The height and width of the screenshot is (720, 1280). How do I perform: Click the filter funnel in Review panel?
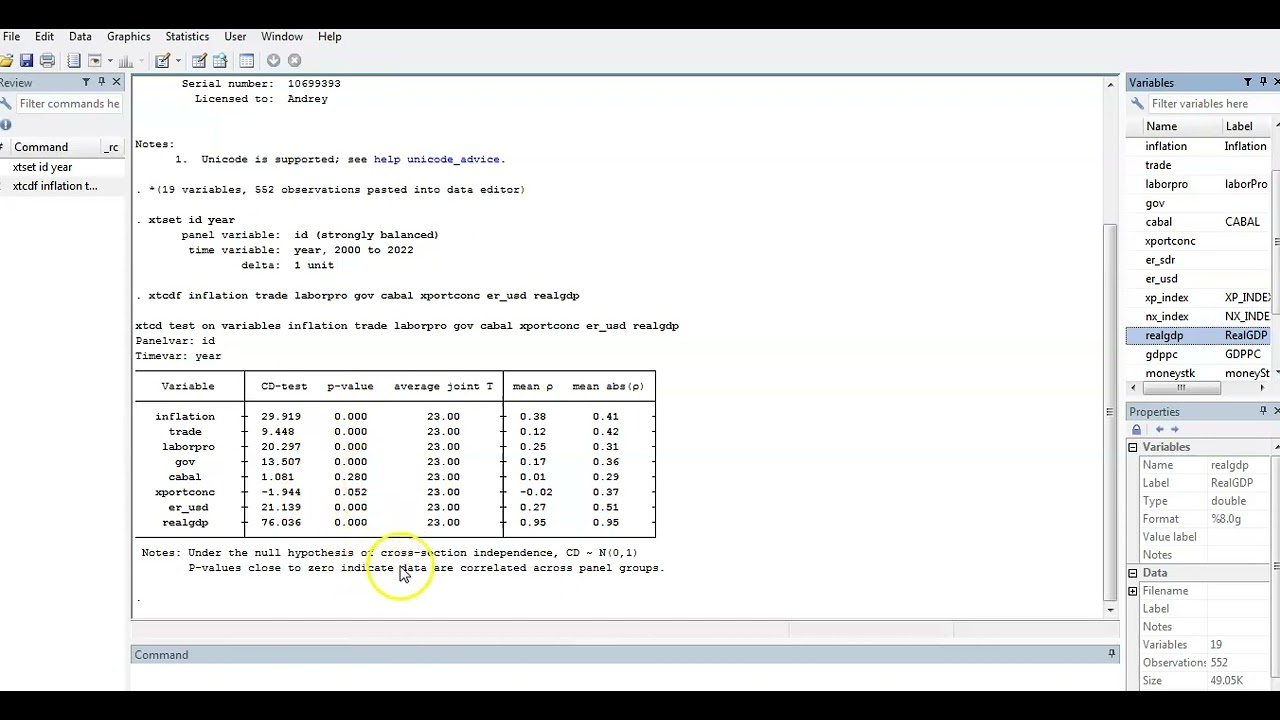(86, 82)
